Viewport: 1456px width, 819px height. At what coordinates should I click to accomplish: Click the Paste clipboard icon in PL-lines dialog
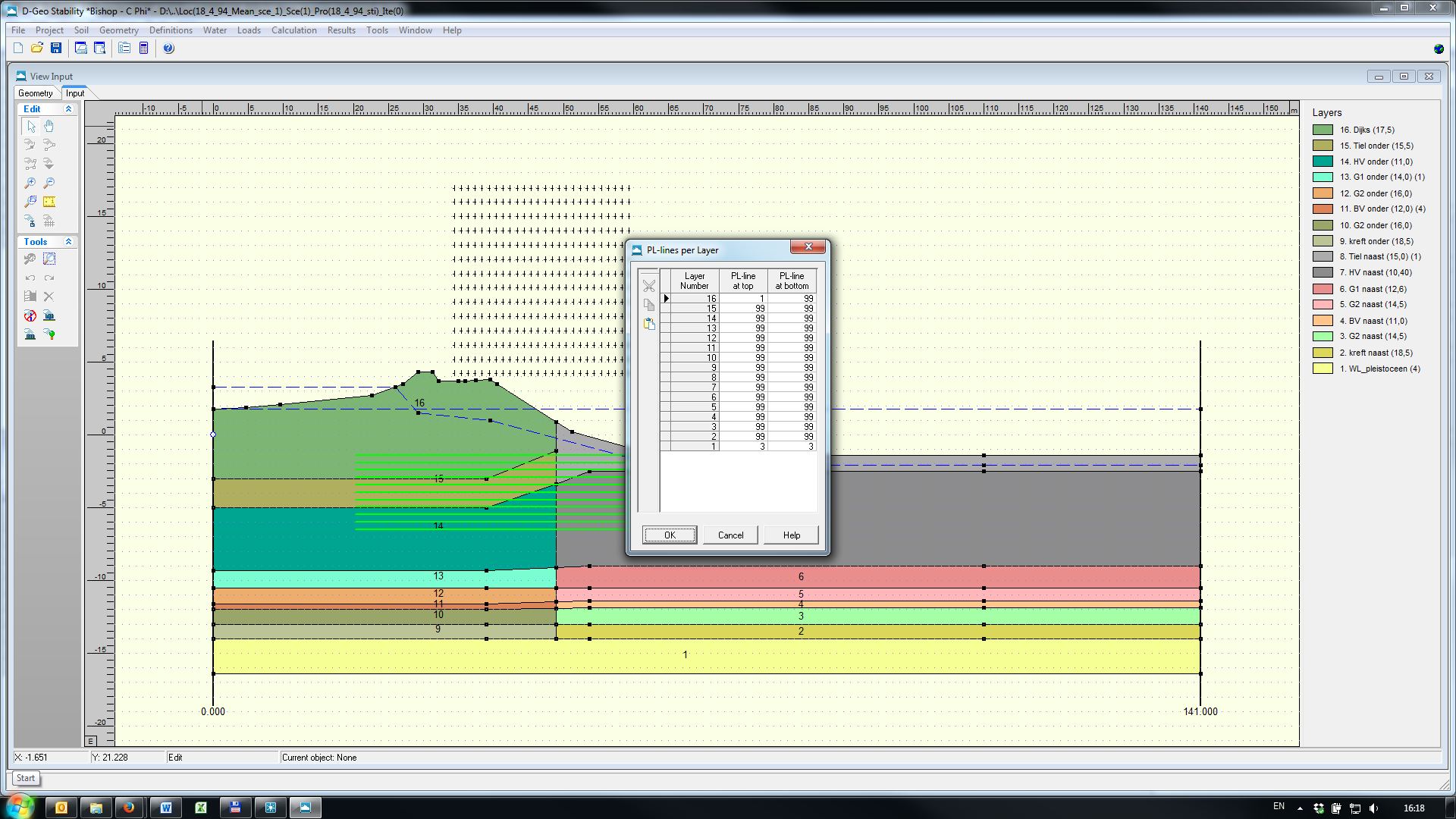click(x=649, y=324)
